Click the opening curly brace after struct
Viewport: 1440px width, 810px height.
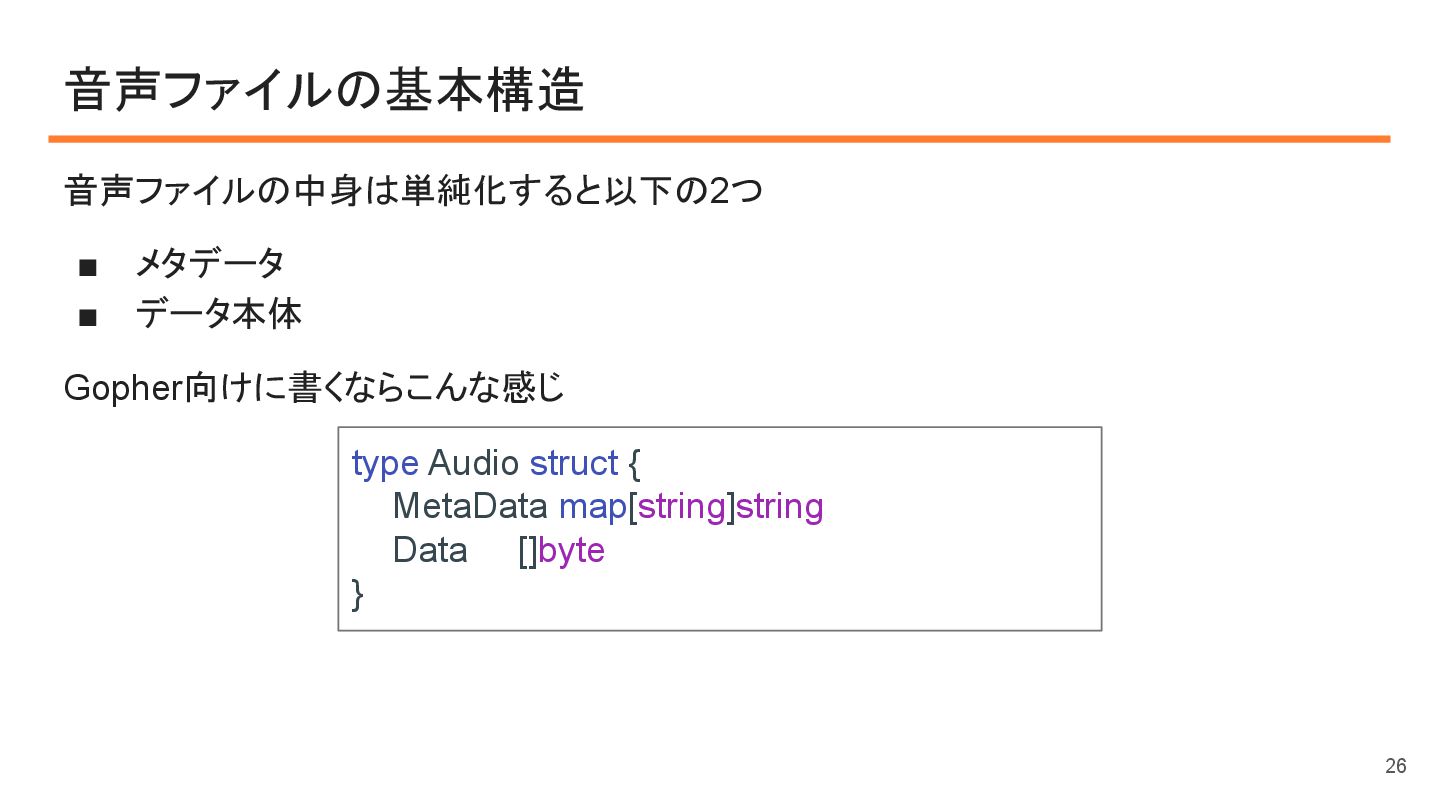pyautogui.click(x=634, y=464)
